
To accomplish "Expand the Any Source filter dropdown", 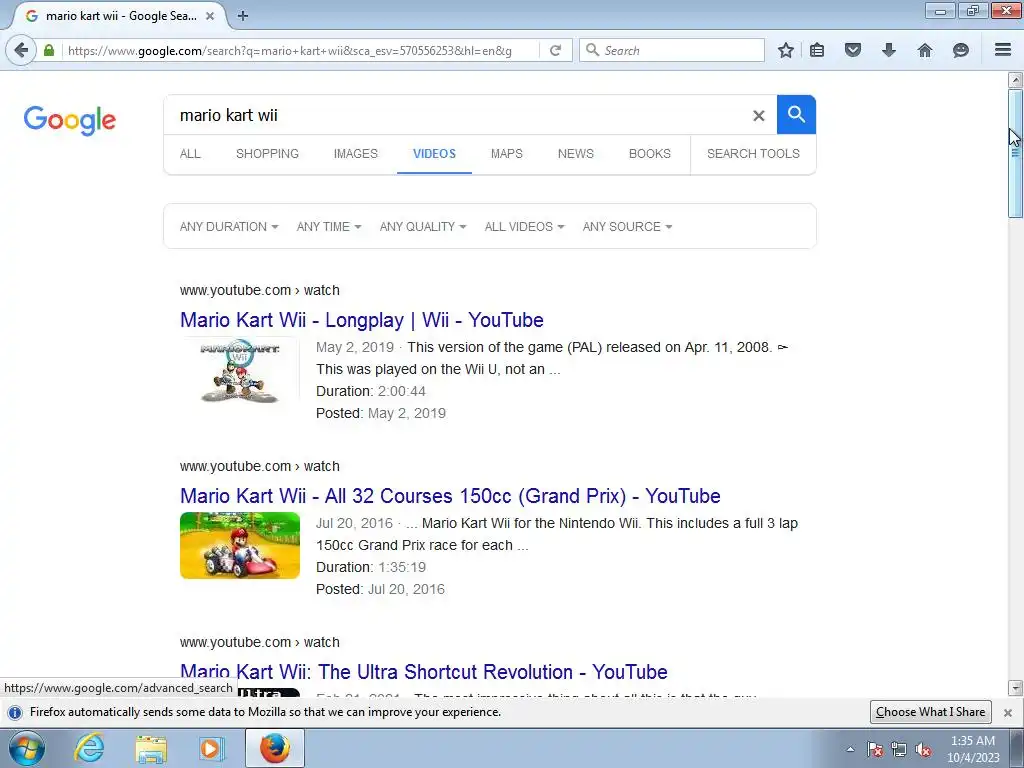I will 628,227.
